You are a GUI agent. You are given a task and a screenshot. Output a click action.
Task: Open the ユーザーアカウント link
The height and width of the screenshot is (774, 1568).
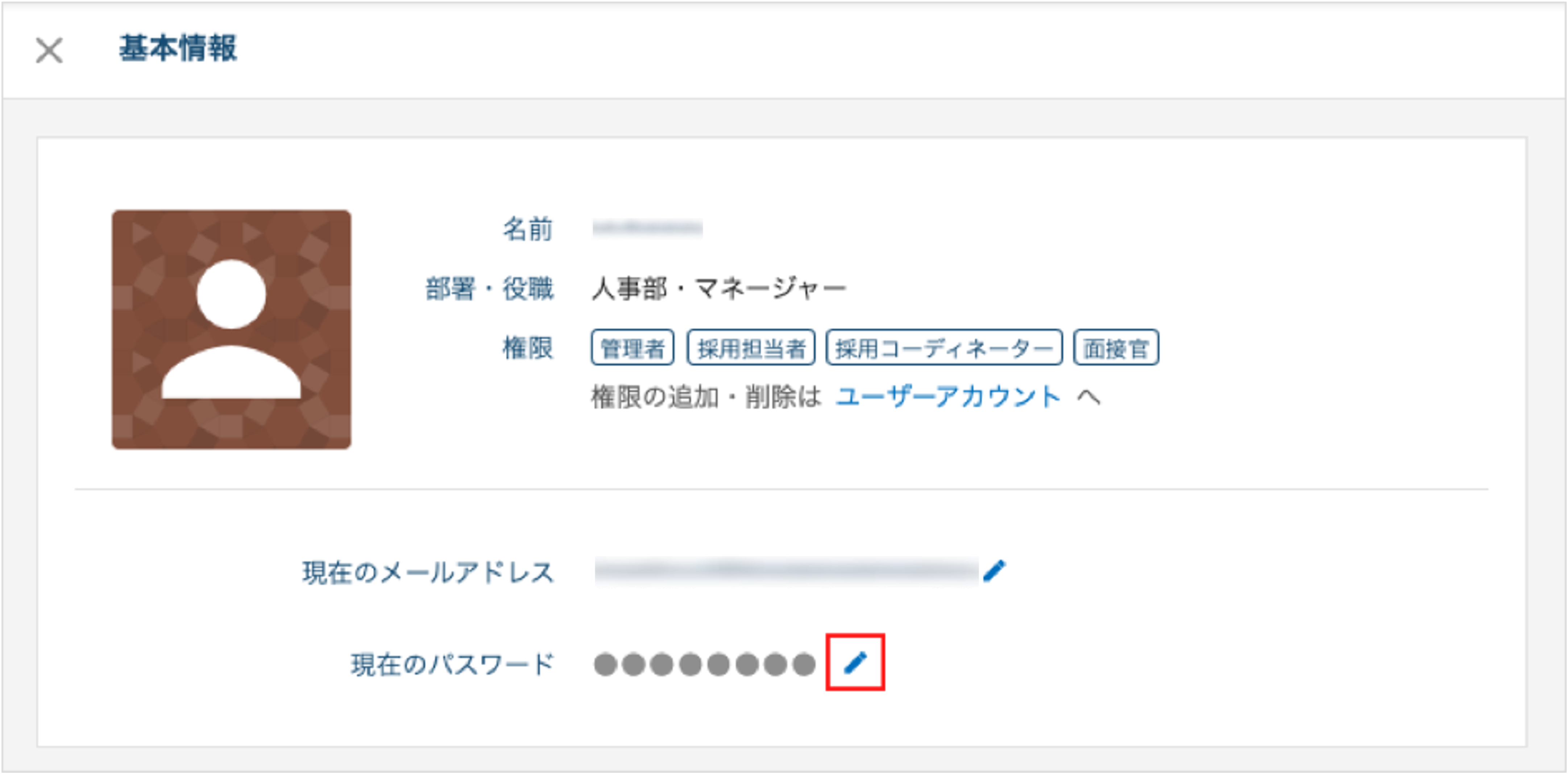click(x=948, y=397)
